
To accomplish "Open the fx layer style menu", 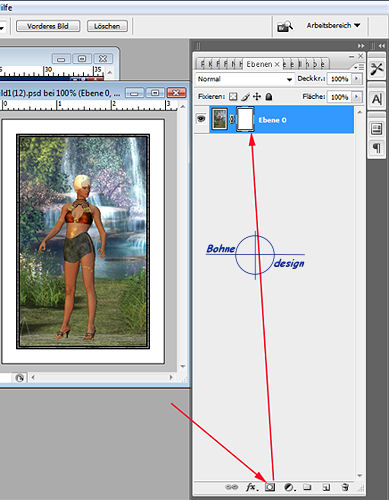I will (252, 487).
